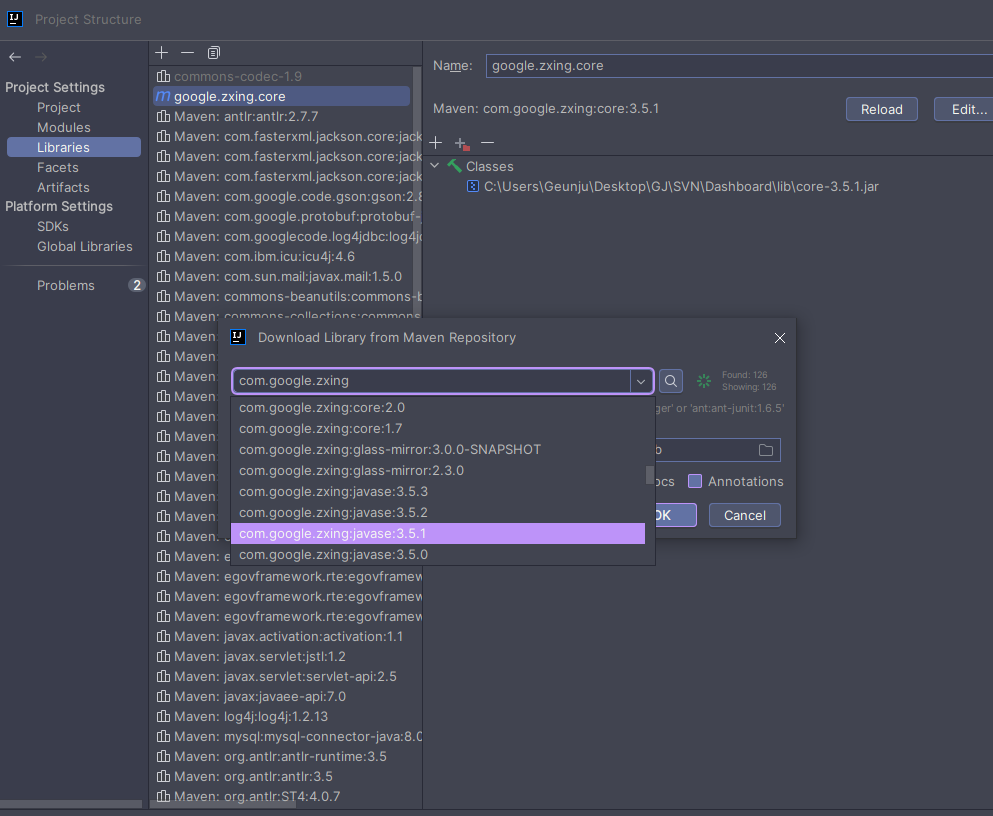The width and height of the screenshot is (993, 816).
Task: Add a new project library
Action: 162,53
